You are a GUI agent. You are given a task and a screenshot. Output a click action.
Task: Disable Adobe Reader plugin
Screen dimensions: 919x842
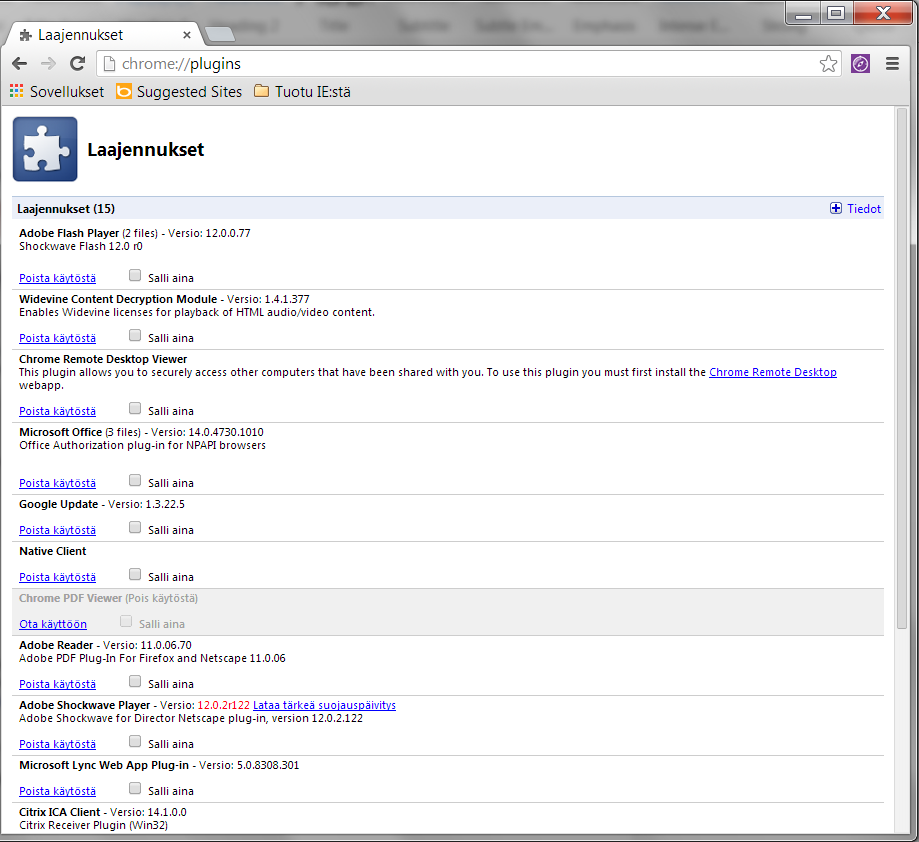pyautogui.click(x=57, y=684)
